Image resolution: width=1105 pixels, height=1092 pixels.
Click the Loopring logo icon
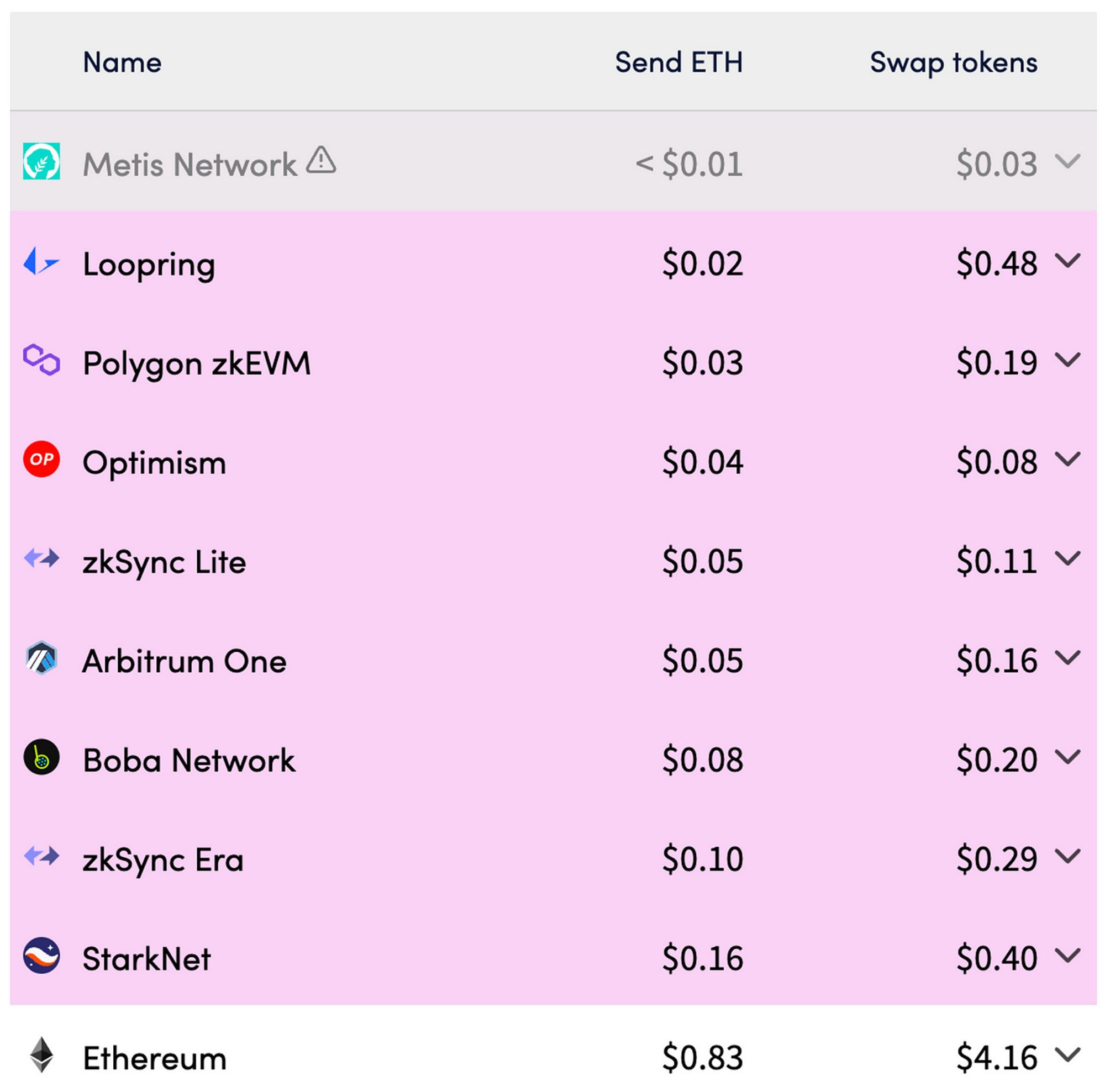point(41,261)
